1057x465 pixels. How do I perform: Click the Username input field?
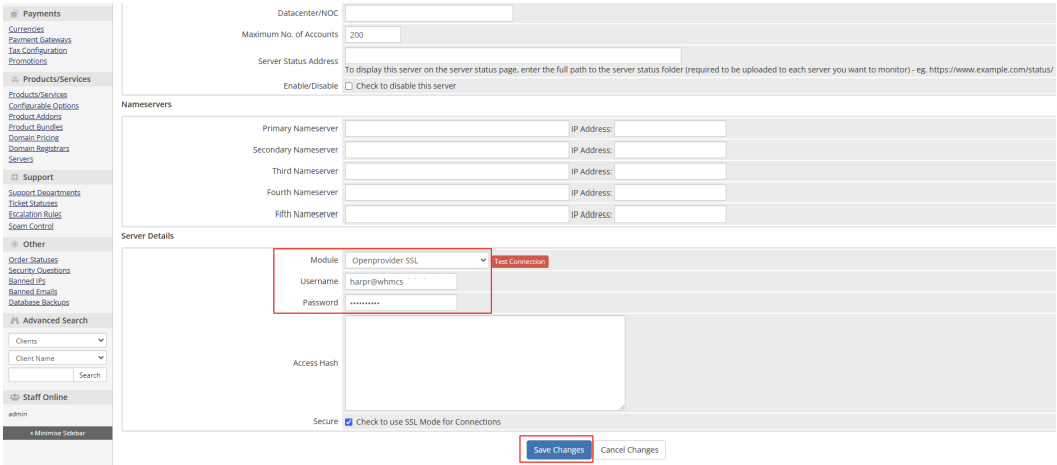[x=401, y=282]
